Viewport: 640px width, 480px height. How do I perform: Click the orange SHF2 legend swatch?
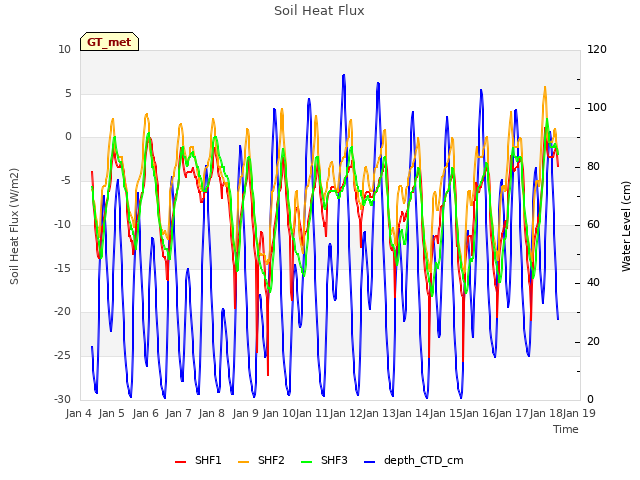[243, 462]
